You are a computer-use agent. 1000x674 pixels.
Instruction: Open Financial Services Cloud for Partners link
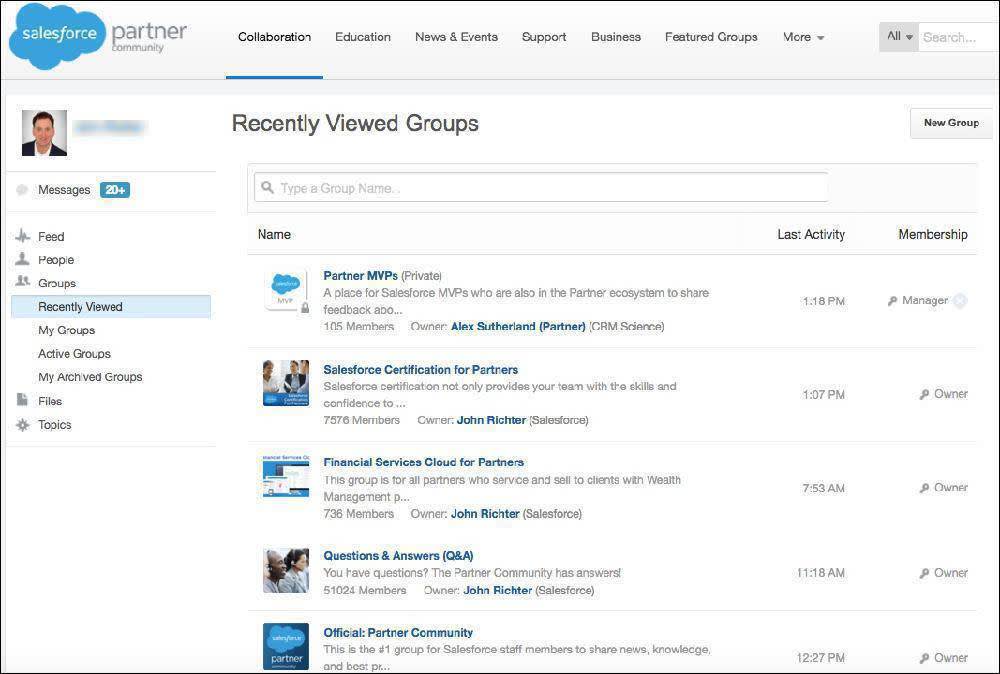point(423,462)
